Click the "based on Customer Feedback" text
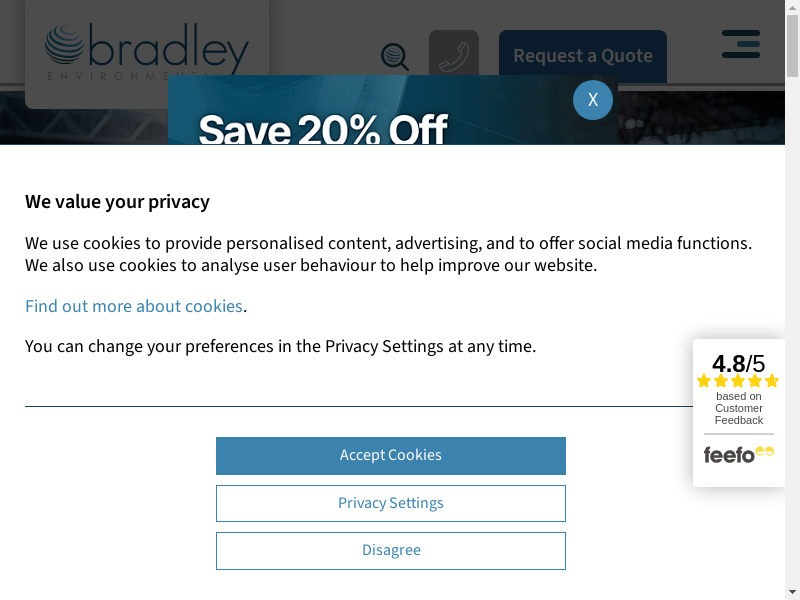Screen dimensions: 800x600 pos(739,408)
